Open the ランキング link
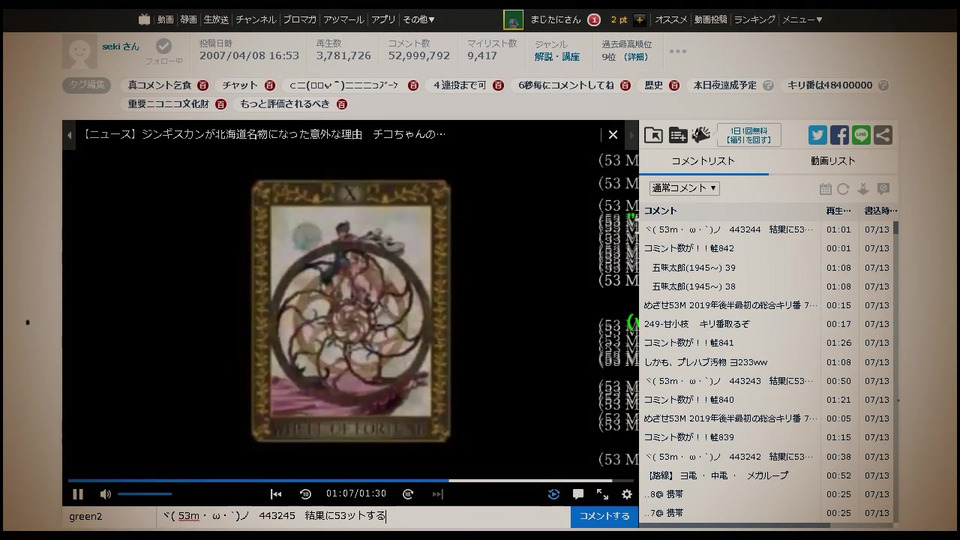 (x=754, y=20)
